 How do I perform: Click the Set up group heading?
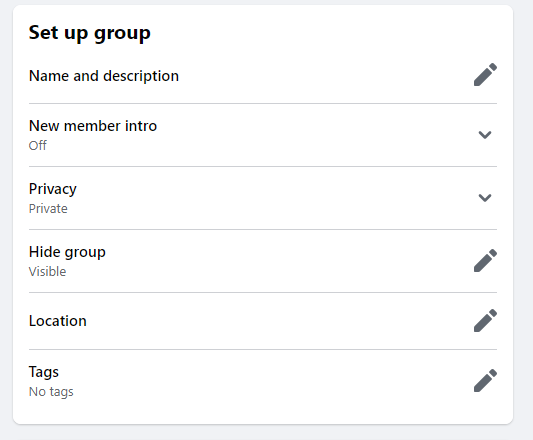(x=90, y=33)
